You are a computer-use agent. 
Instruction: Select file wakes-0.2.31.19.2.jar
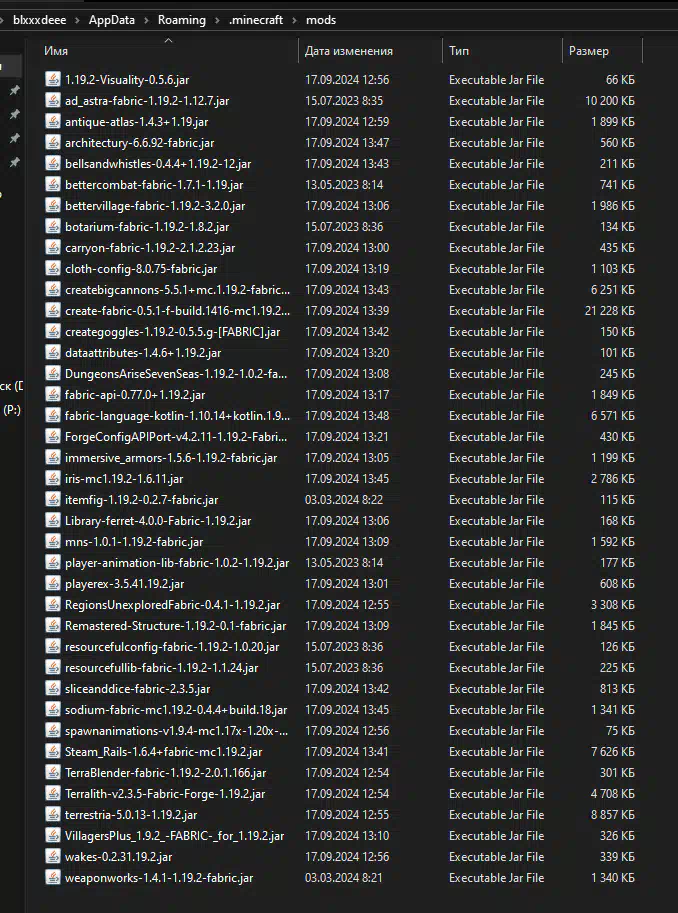[x=118, y=856]
